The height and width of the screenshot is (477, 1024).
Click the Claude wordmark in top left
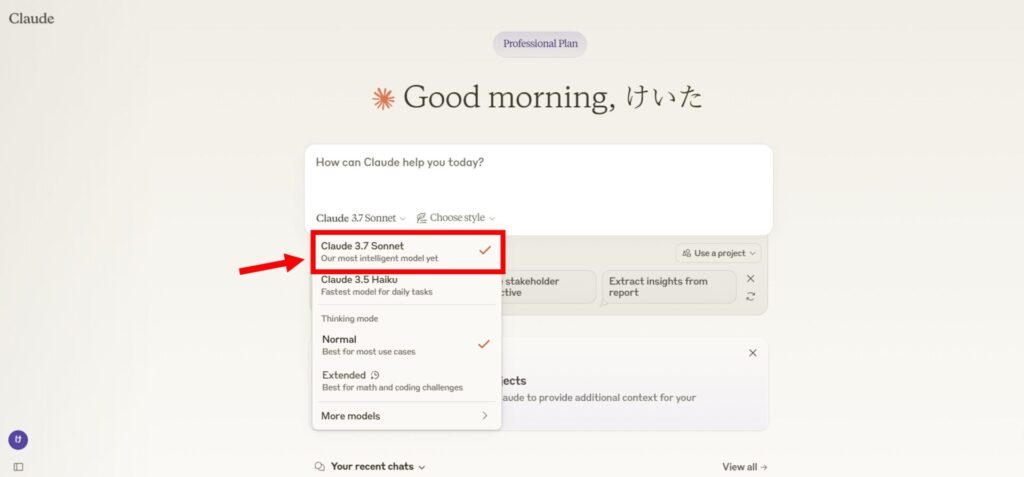tap(31, 18)
